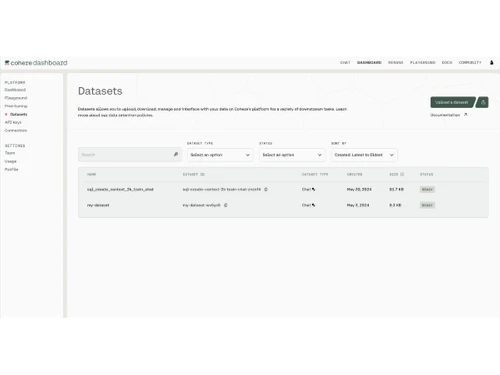Click the Dataset Type column header
Viewport: 500px width, 375px height.
(x=315, y=174)
